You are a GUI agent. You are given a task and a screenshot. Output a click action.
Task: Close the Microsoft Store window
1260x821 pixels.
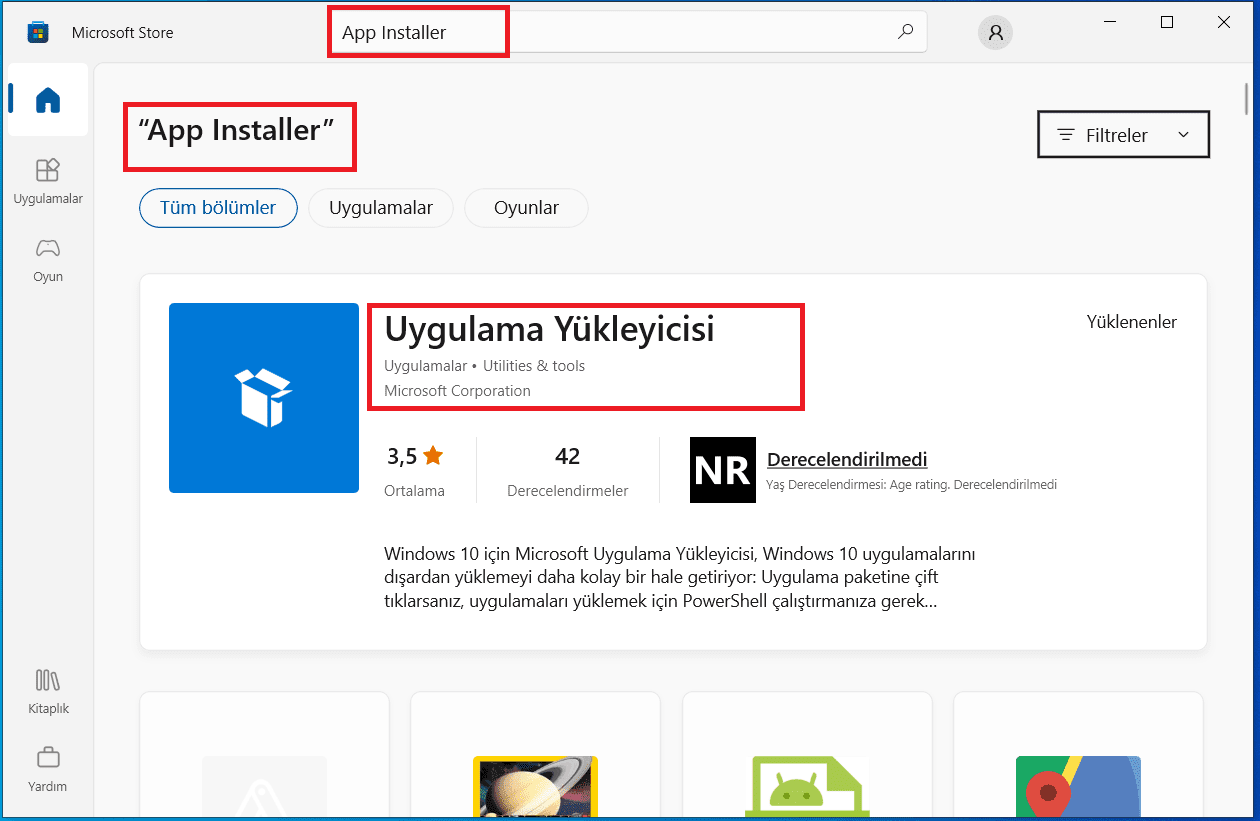(1224, 22)
